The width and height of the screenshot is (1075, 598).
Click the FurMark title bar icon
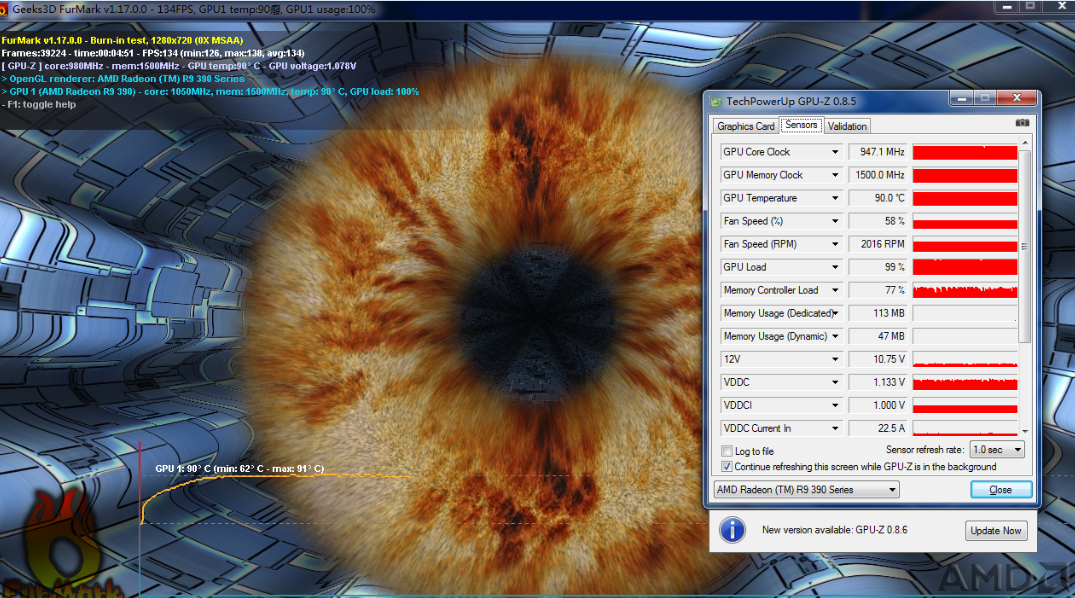(x=3, y=10)
